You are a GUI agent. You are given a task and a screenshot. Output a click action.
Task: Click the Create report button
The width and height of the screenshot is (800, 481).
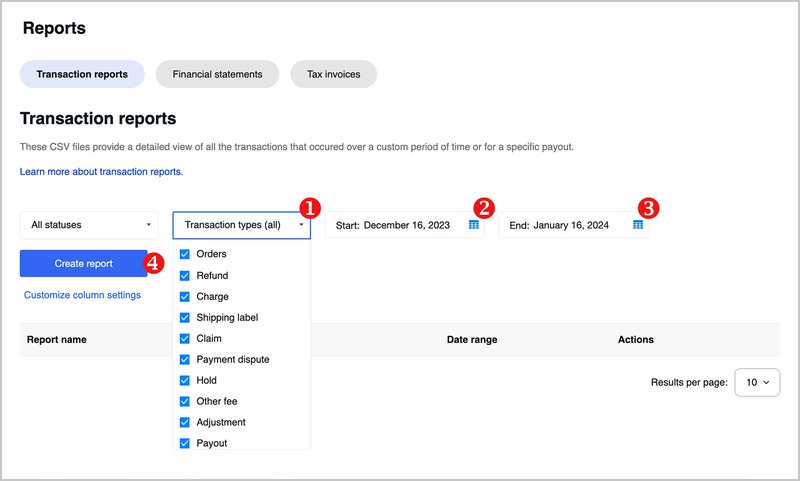tap(84, 263)
